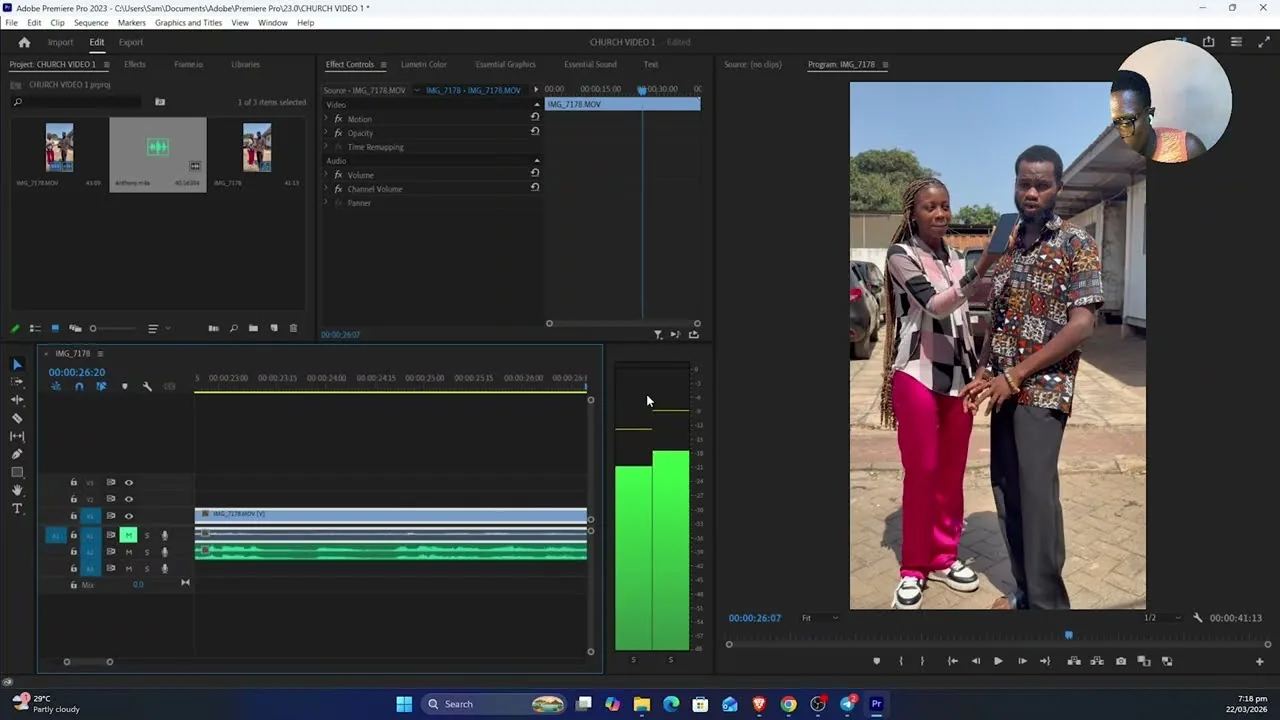This screenshot has width=1280, height=720.
Task: Click the Project panel New Bin folder icon
Action: point(253,328)
